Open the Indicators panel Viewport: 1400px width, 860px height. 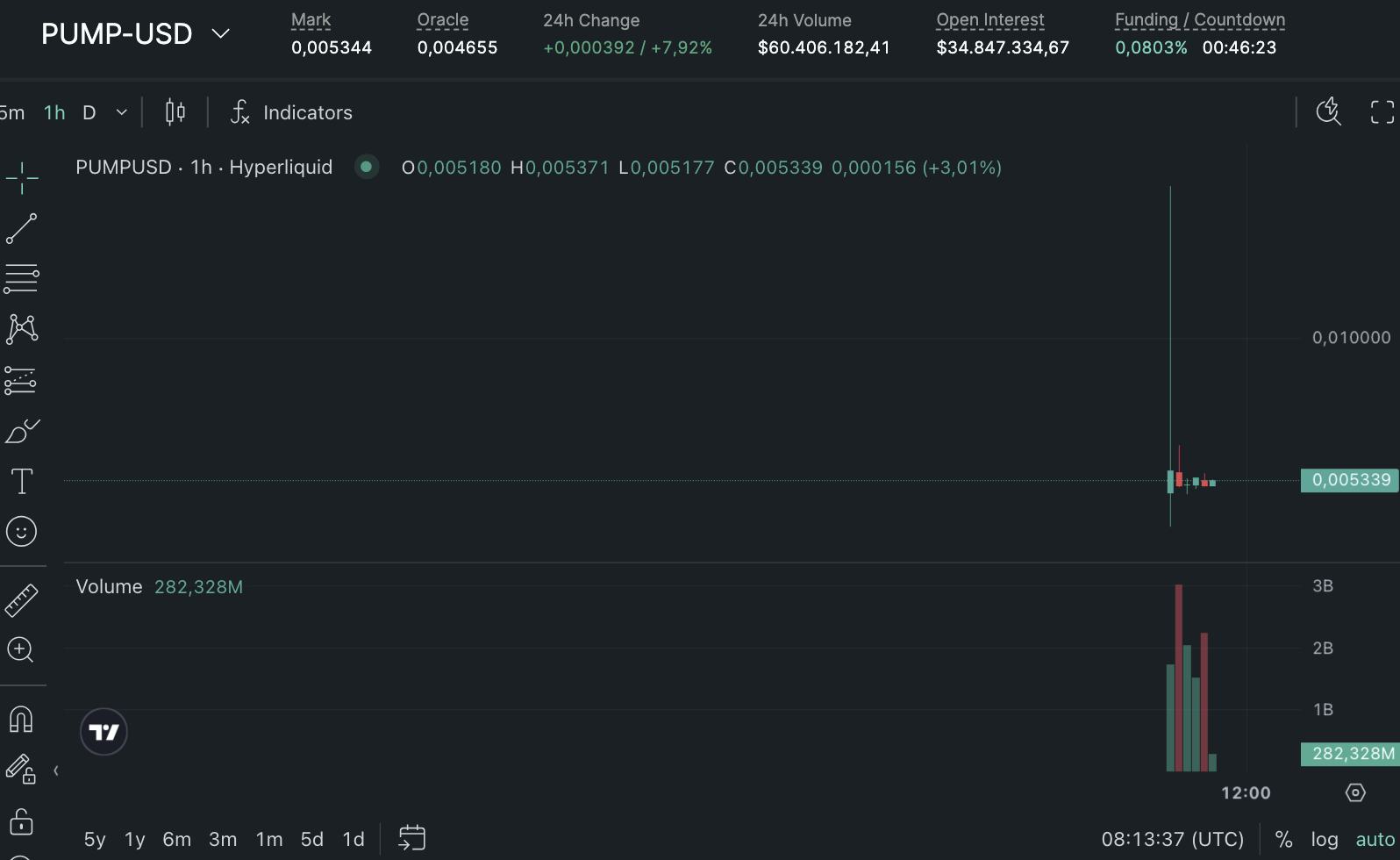click(x=291, y=112)
